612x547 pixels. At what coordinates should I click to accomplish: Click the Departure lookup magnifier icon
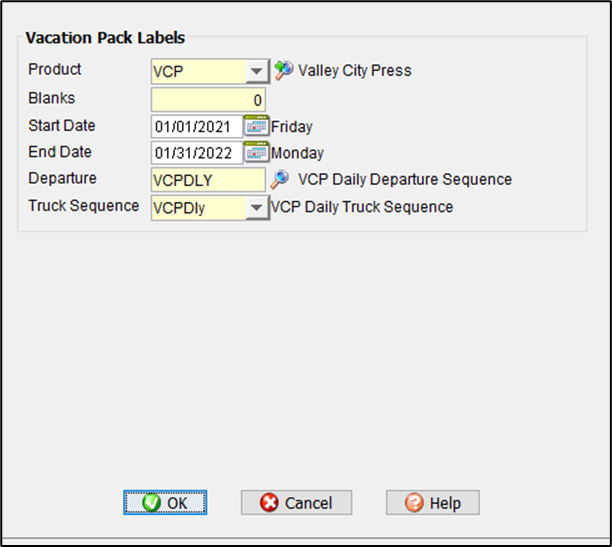(280, 180)
